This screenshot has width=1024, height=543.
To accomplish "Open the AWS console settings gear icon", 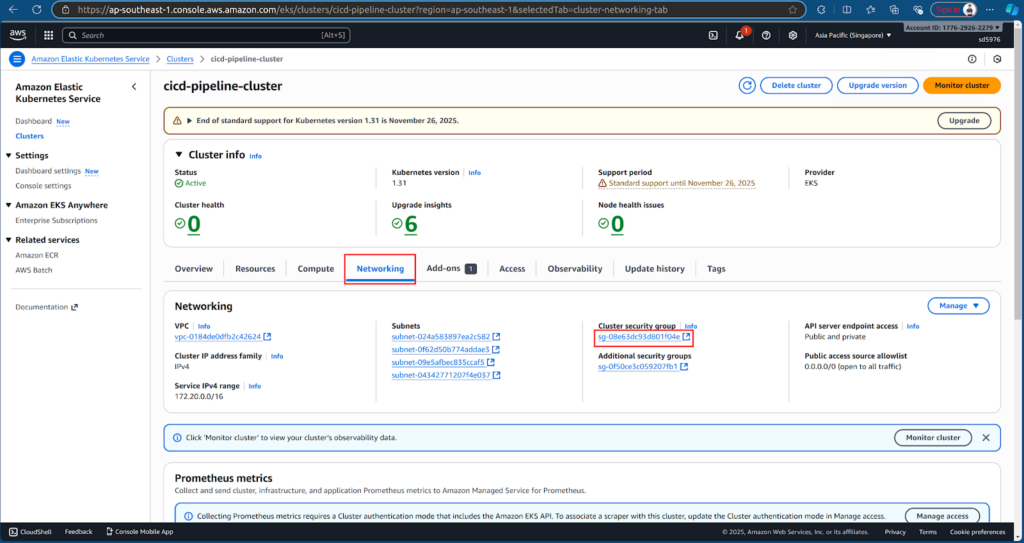I will 792,35.
